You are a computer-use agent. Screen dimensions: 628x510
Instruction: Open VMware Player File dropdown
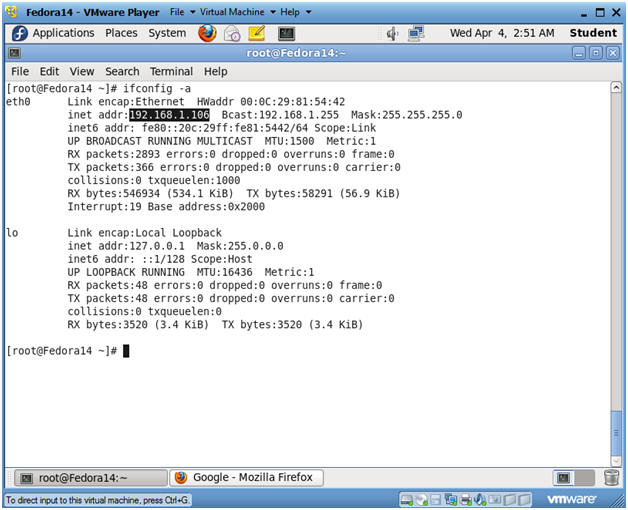point(182,12)
